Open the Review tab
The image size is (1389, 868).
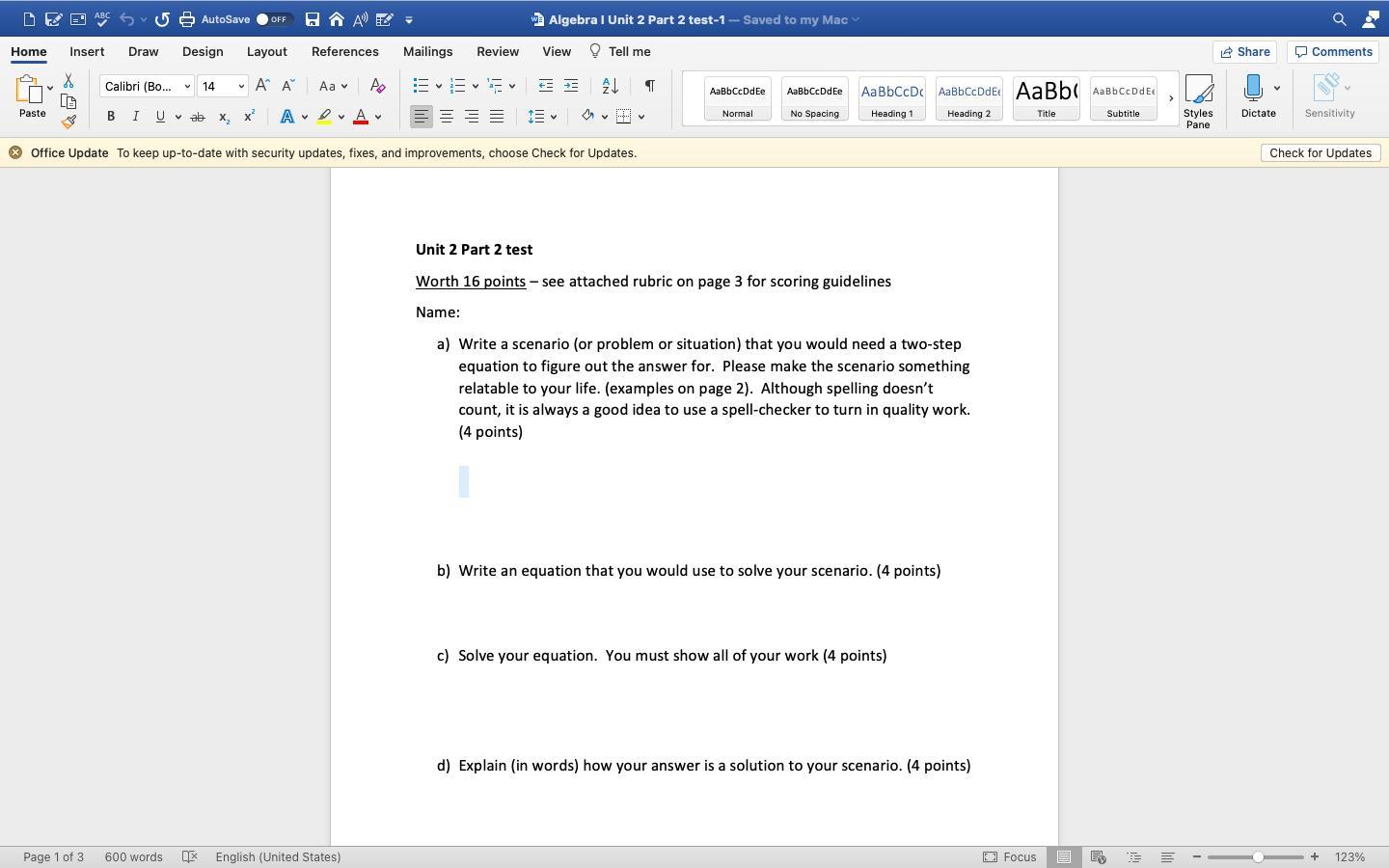coord(498,52)
